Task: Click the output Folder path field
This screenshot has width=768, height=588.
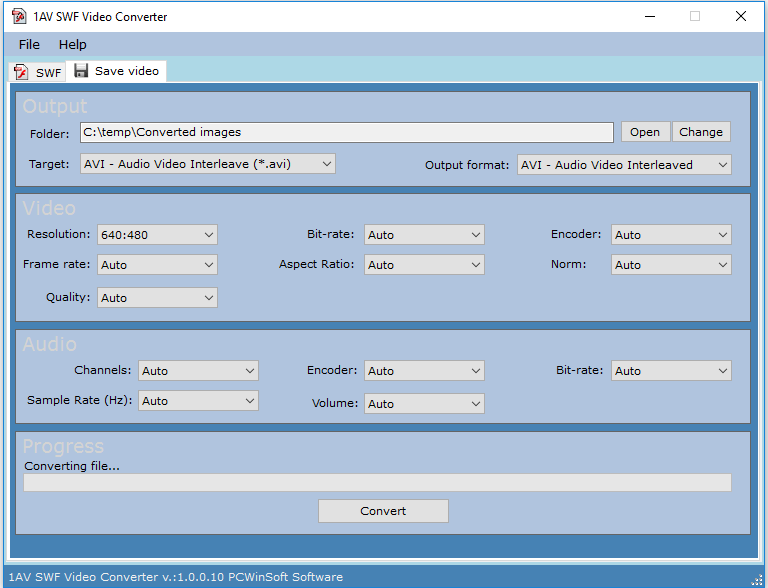Action: point(347,132)
